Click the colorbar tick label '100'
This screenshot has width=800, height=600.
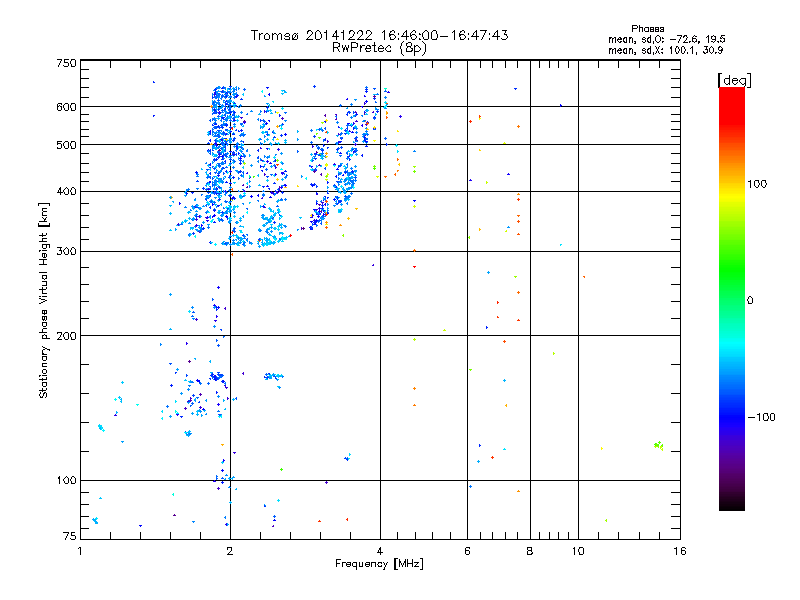(757, 184)
